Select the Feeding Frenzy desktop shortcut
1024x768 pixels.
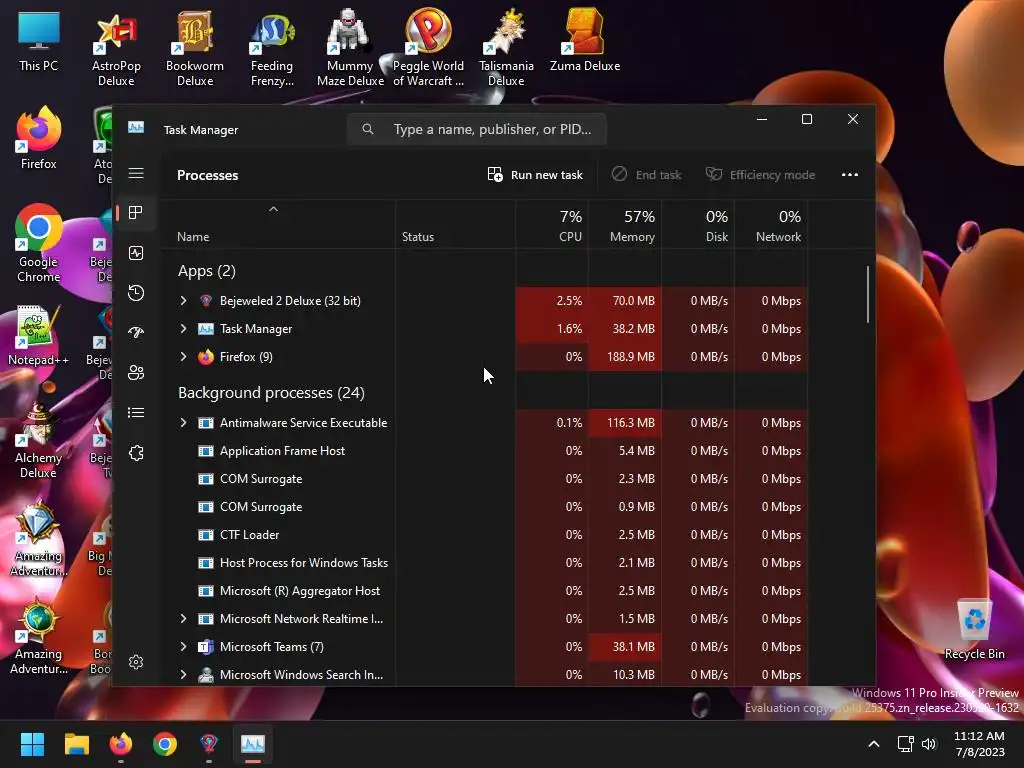(x=272, y=49)
